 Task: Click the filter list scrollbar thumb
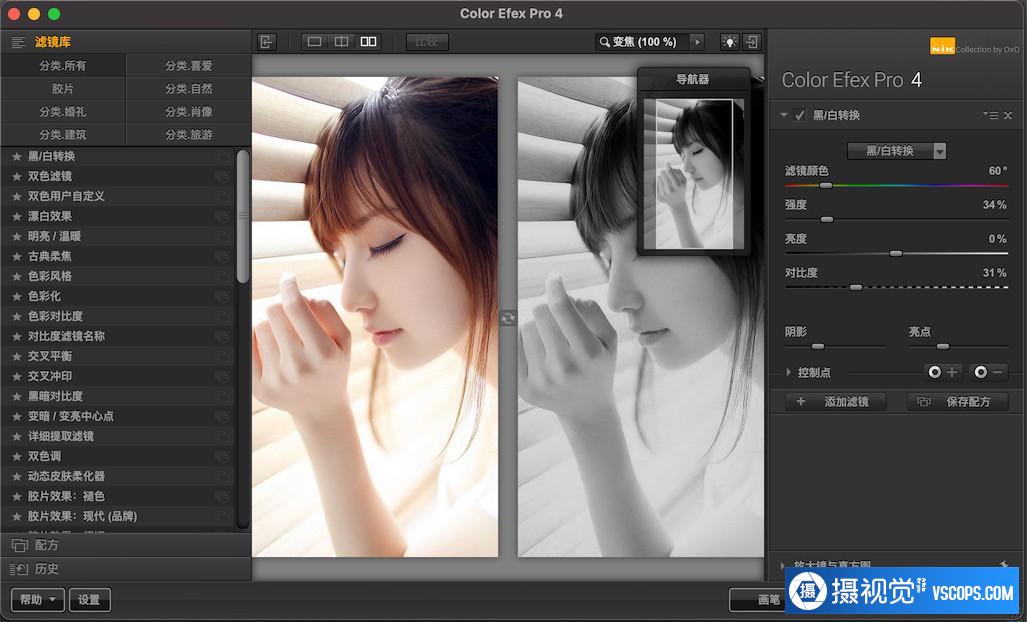click(242, 217)
